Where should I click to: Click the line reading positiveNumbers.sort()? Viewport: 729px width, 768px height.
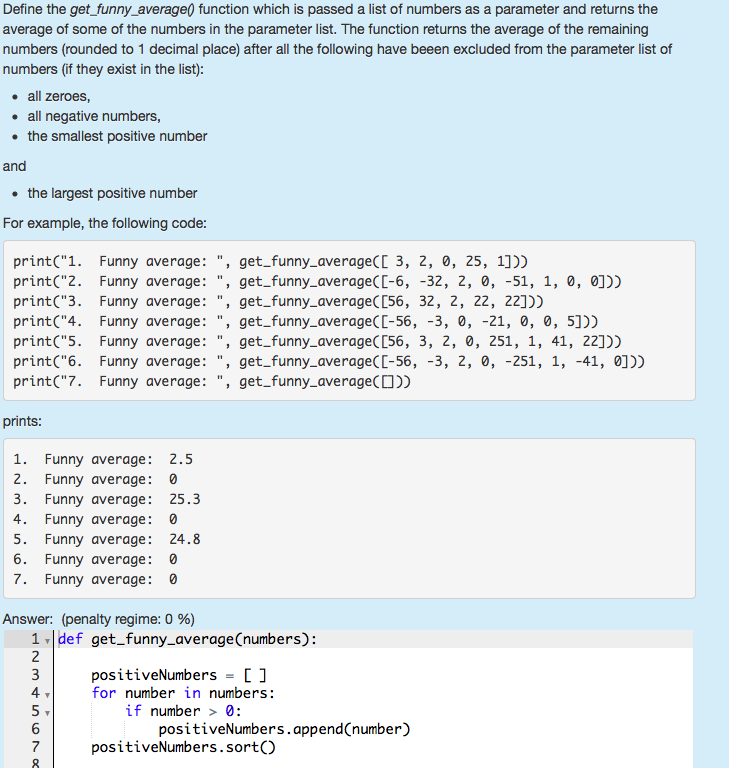click(183, 747)
